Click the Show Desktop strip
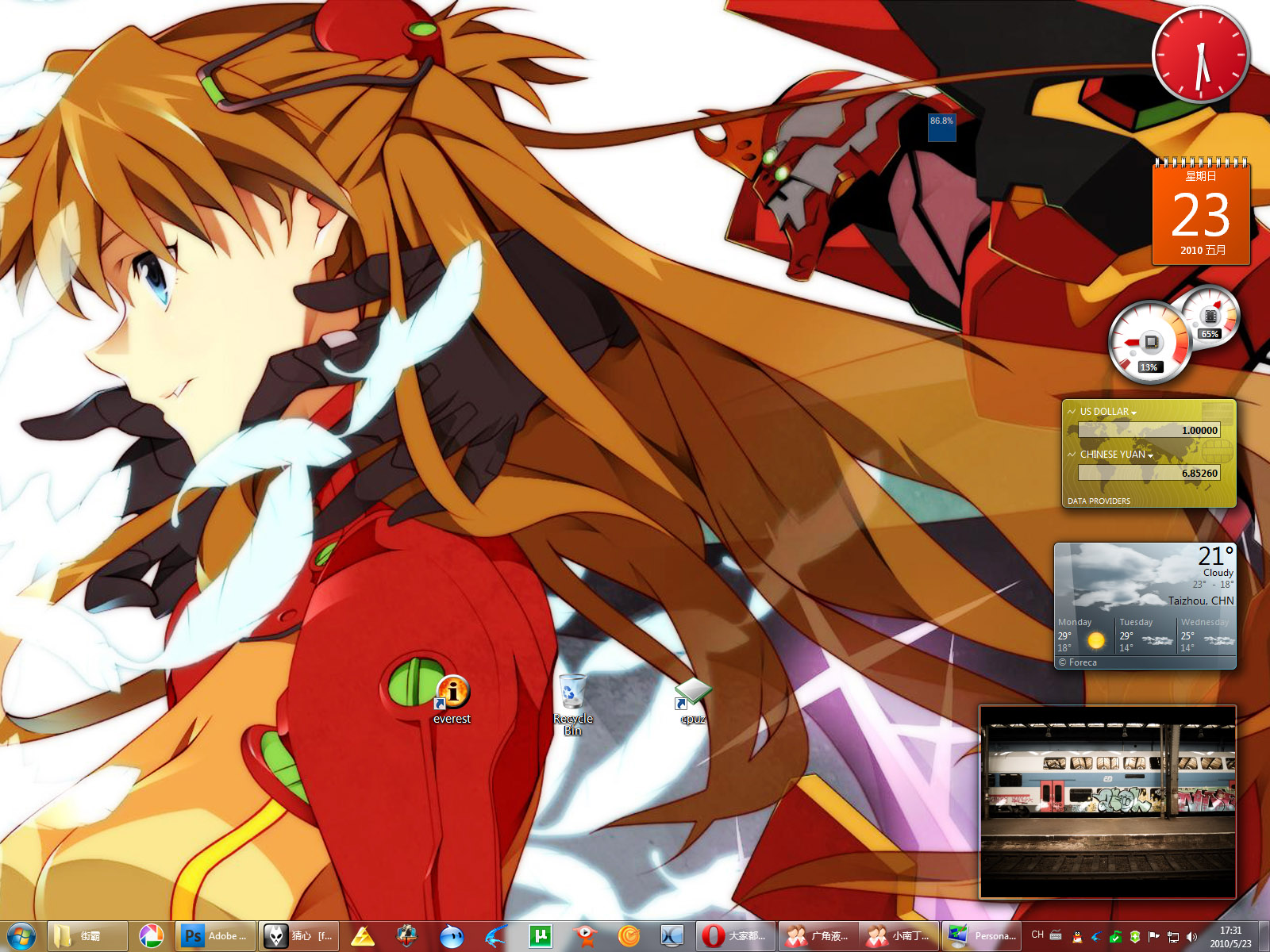This screenshot has height=952, width=1270. pyautogui.click(x=1264, y=937)
